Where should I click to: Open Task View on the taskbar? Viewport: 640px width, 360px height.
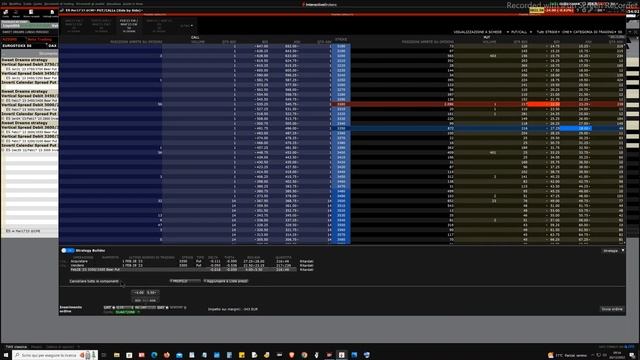tap(104, 355)
